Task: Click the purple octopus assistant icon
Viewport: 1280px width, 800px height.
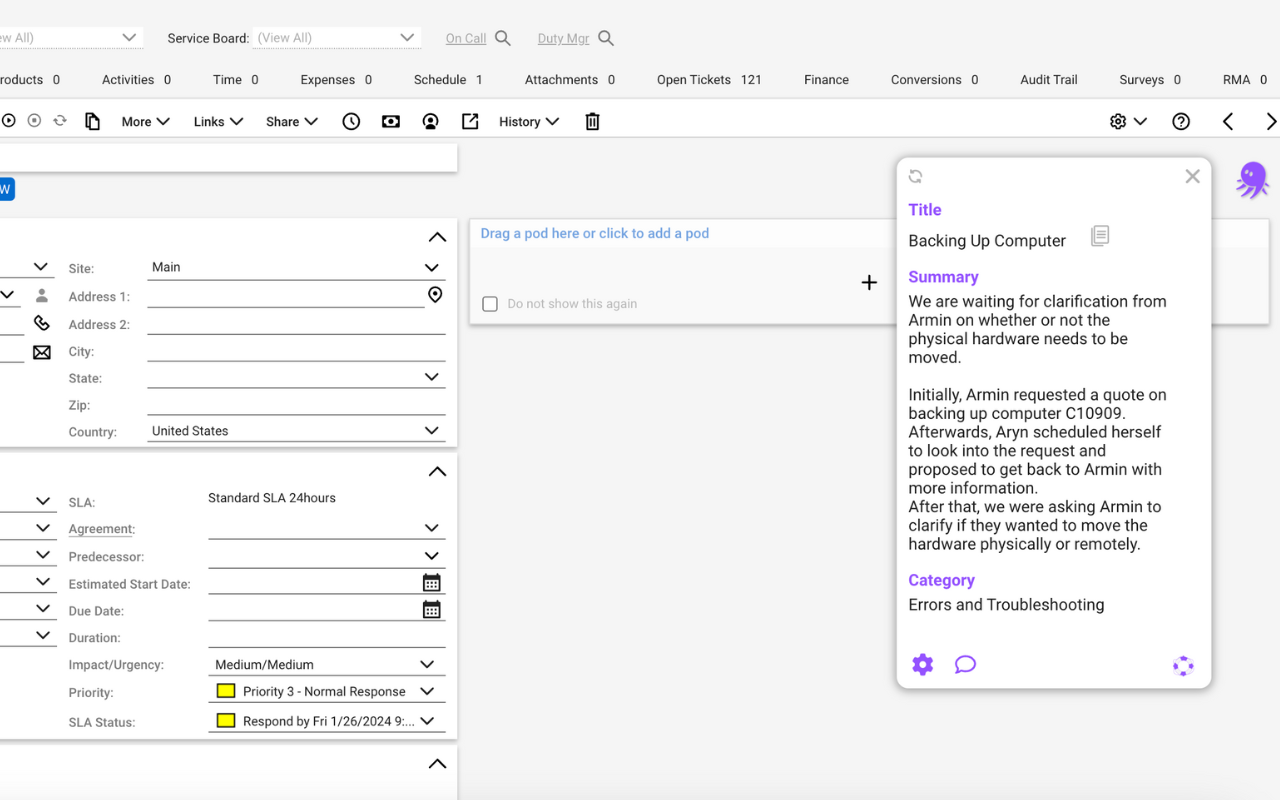Action: pyautogui.click(x=1251, y=180)
